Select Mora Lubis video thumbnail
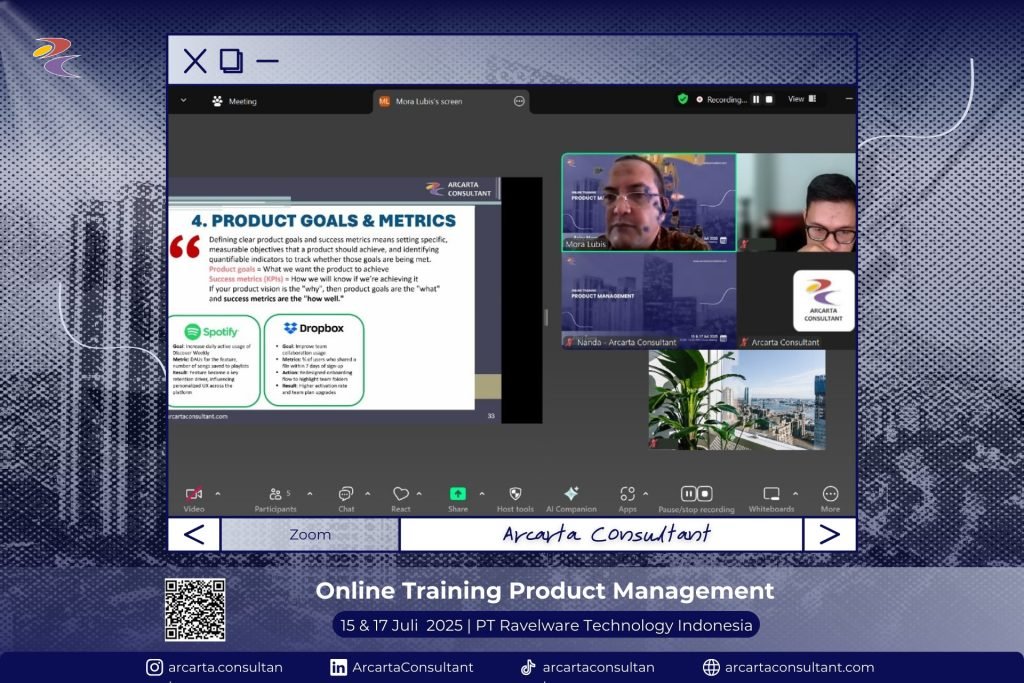The width and height of the screenshot is (1024, 683). pos(648,201)
